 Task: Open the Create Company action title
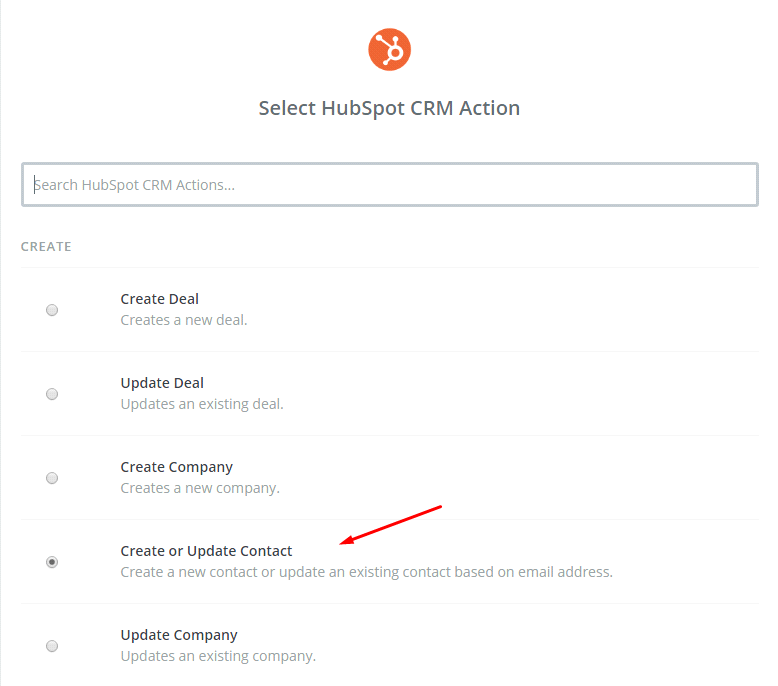coord(176,467)
